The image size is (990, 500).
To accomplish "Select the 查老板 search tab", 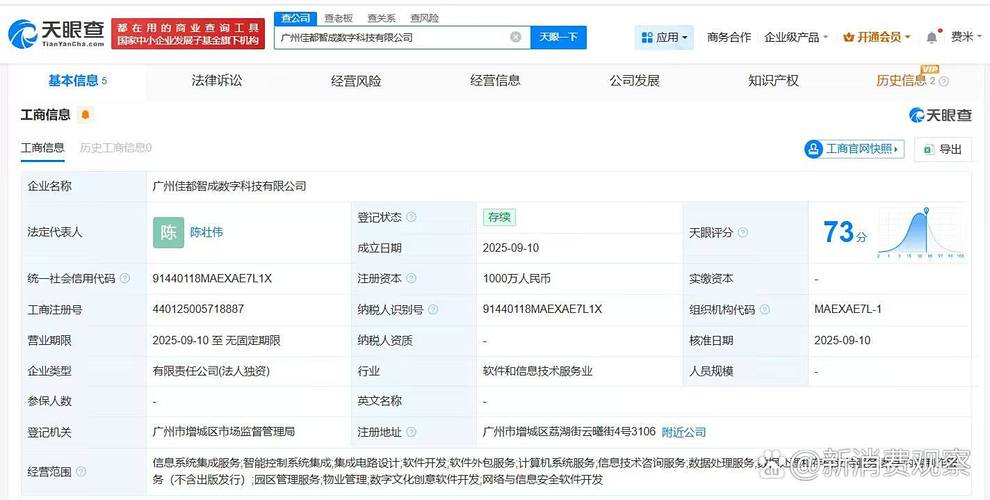I will [338, 18].
